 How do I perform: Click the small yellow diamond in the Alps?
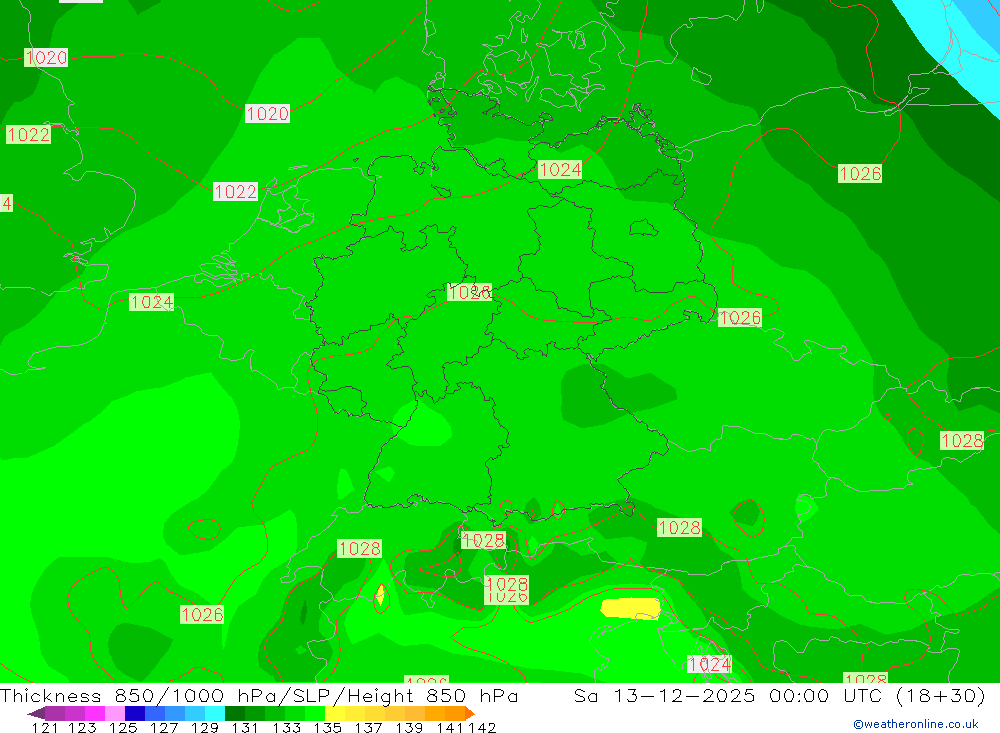380,595
